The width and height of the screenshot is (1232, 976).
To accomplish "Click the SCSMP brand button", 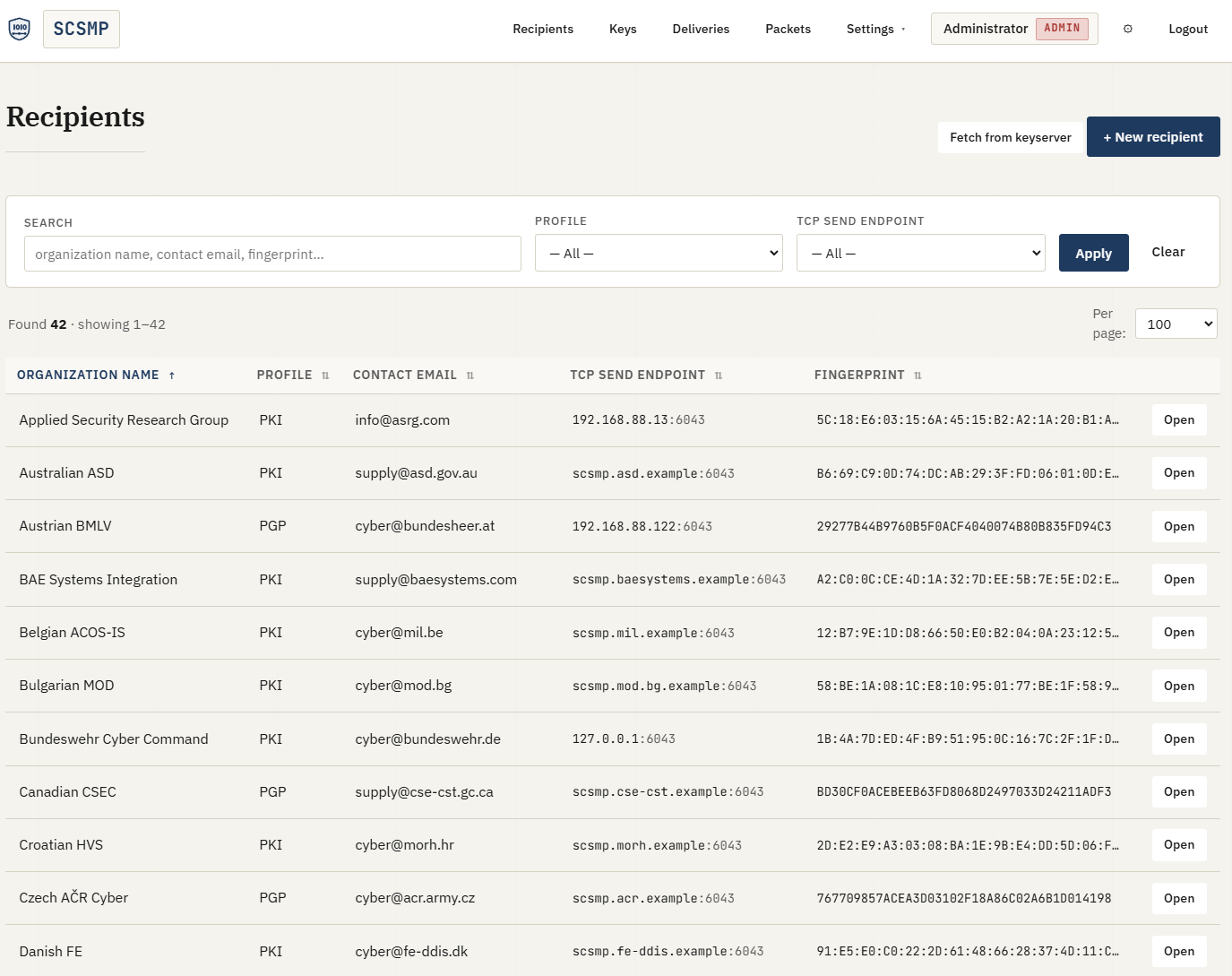I will tap(82, 29).
